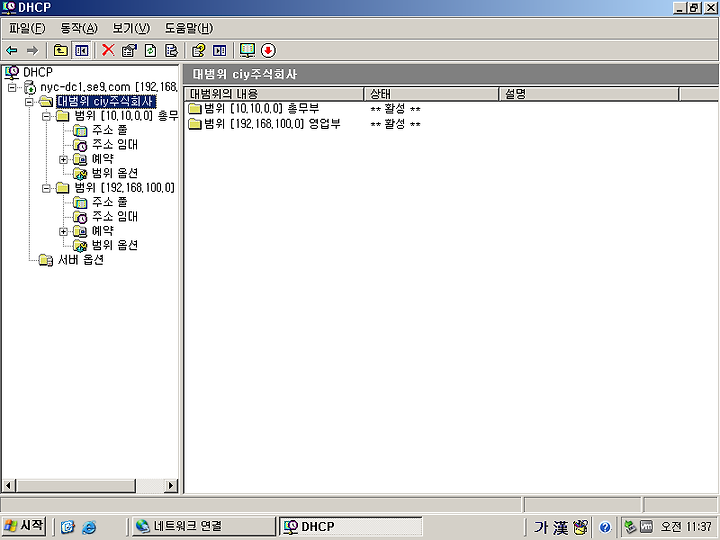Open 범위 옵션 under 192.168.100.0 scope
The width and height of the screenshot is (720, 540).
click(x=115, y=245)
